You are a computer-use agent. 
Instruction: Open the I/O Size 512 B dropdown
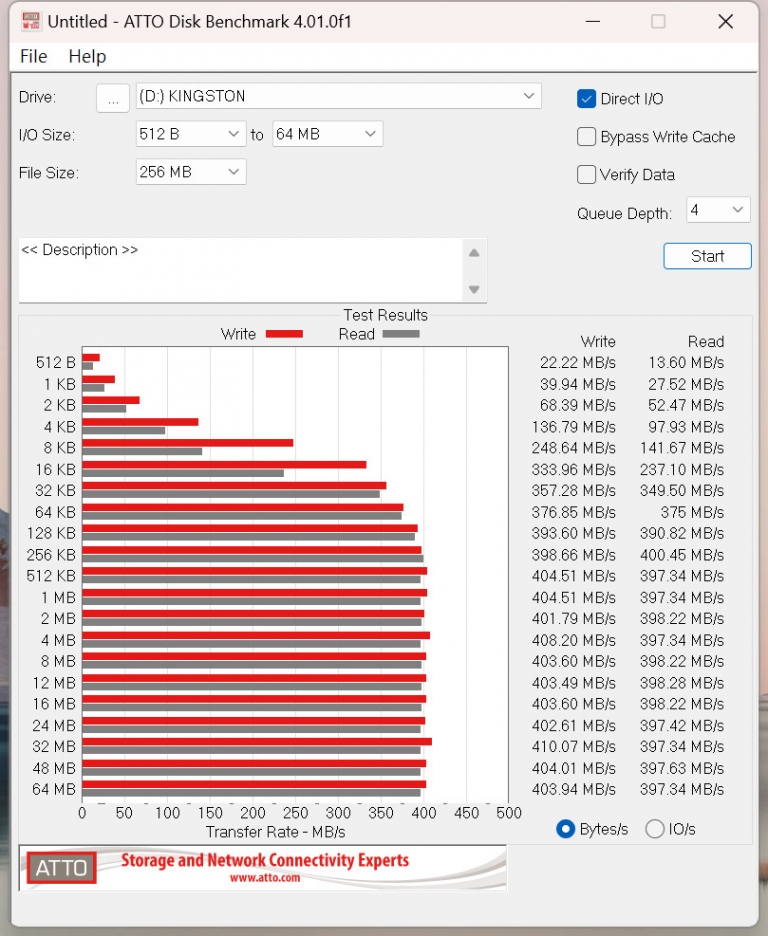[x=191, y=134]
